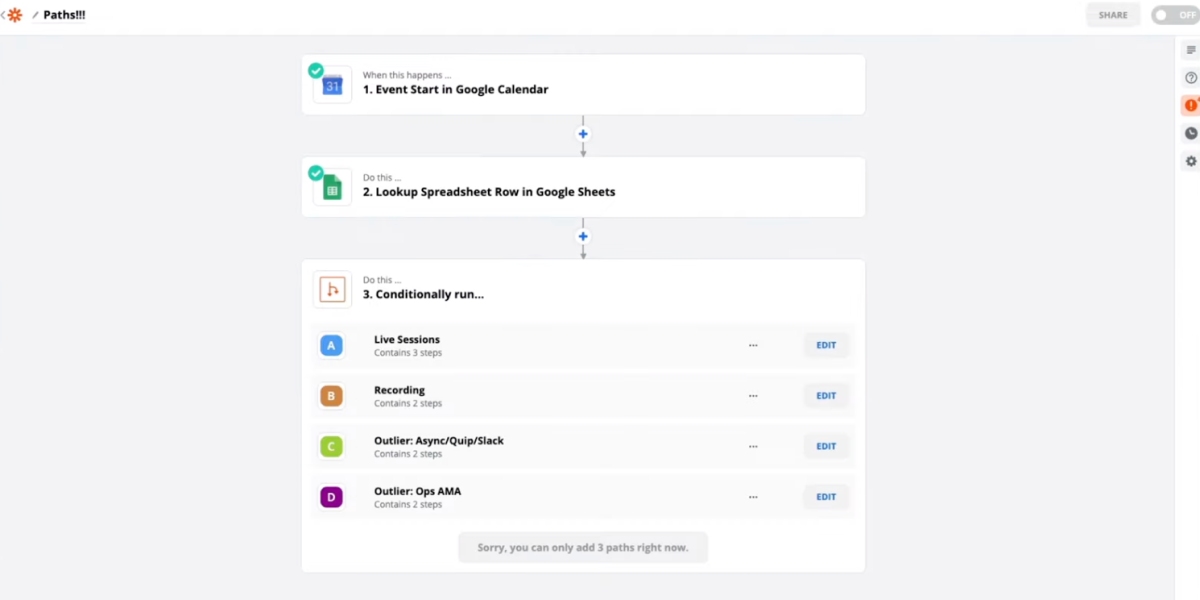
Task: Edit the Recording path
Action: pos(826,396)
